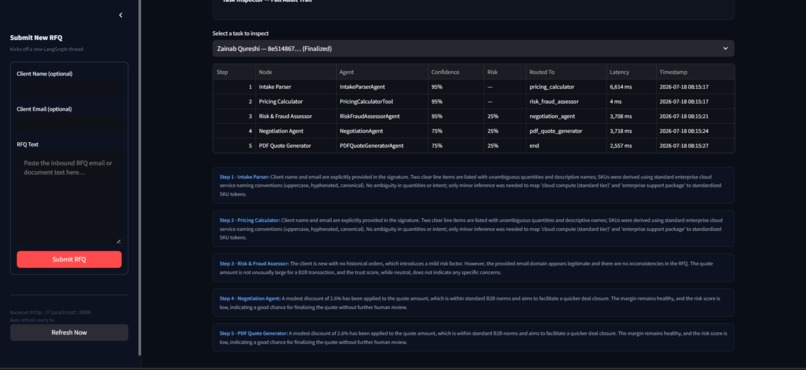Viewport: 806px width, 370px height.
Task: Submit the RFQ with the red button
Action: tap(69, 259)
